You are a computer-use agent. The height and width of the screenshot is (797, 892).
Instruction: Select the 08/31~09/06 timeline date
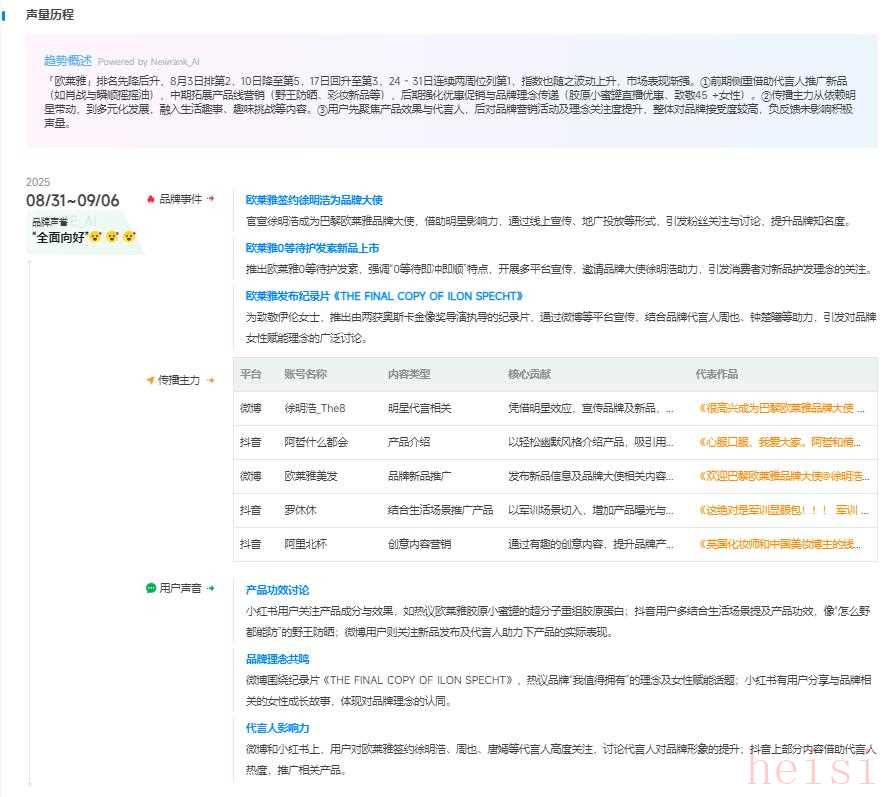pos(73,201)
